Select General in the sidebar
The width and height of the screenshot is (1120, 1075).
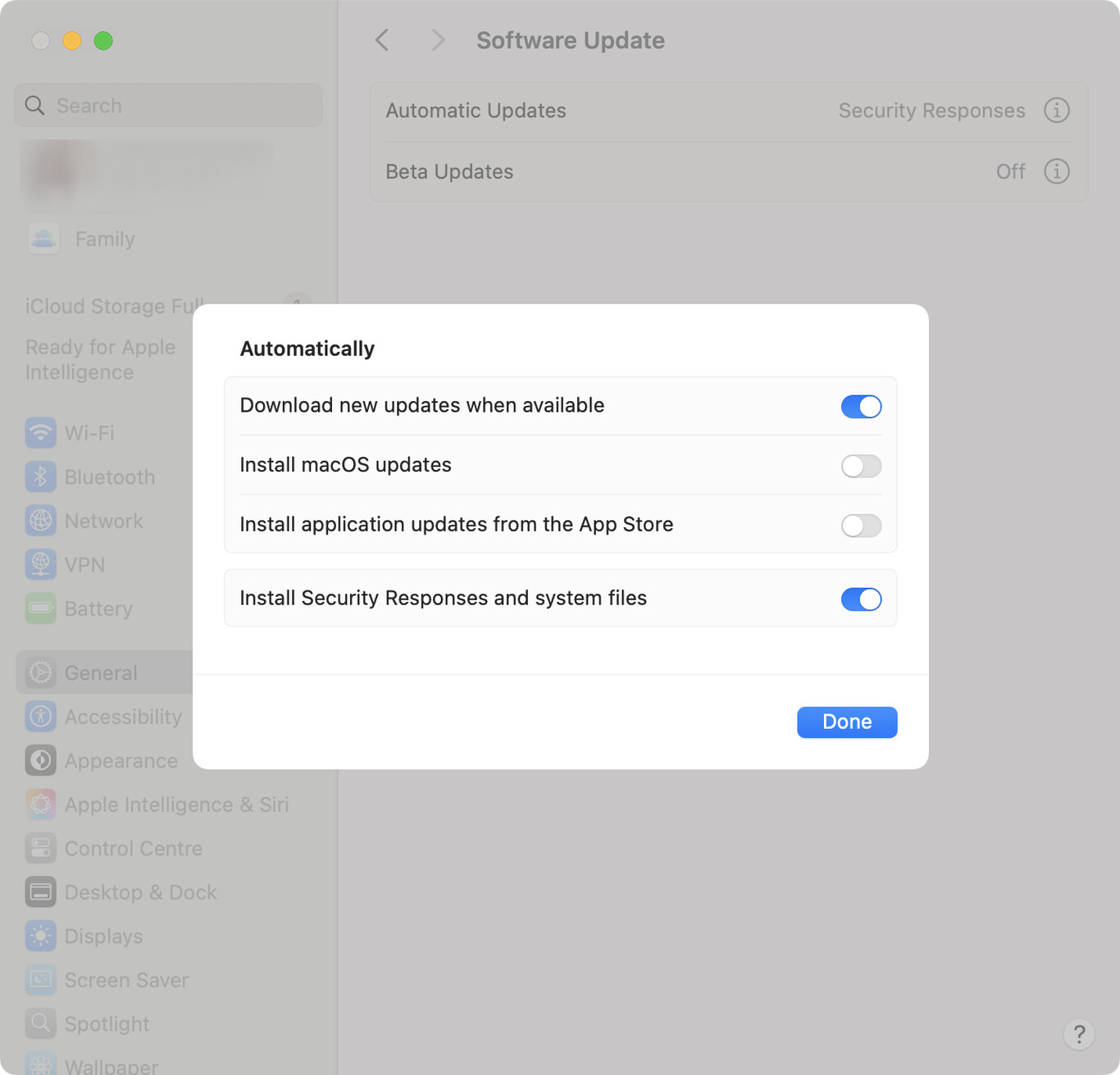101,672
